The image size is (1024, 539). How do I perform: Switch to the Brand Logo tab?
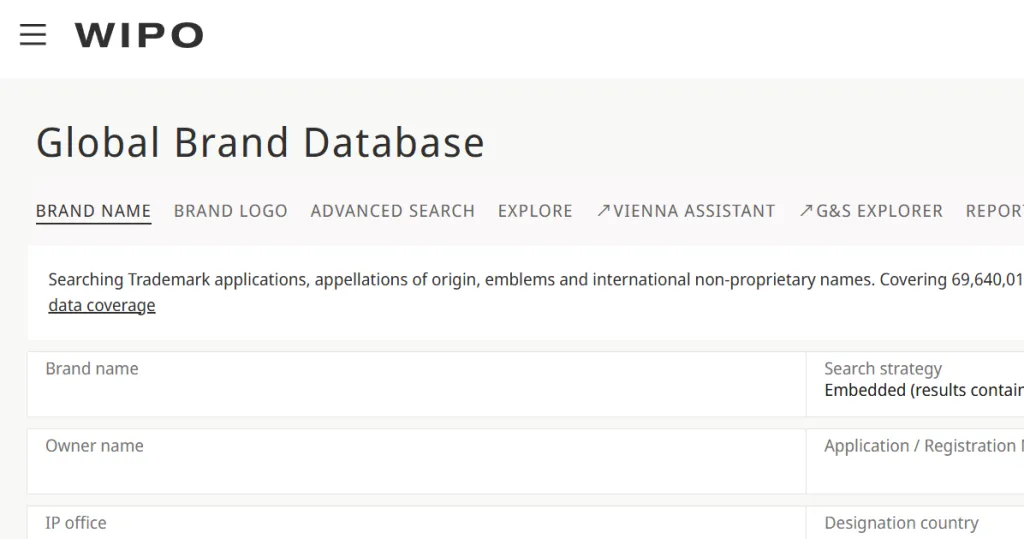click(230, 211)
